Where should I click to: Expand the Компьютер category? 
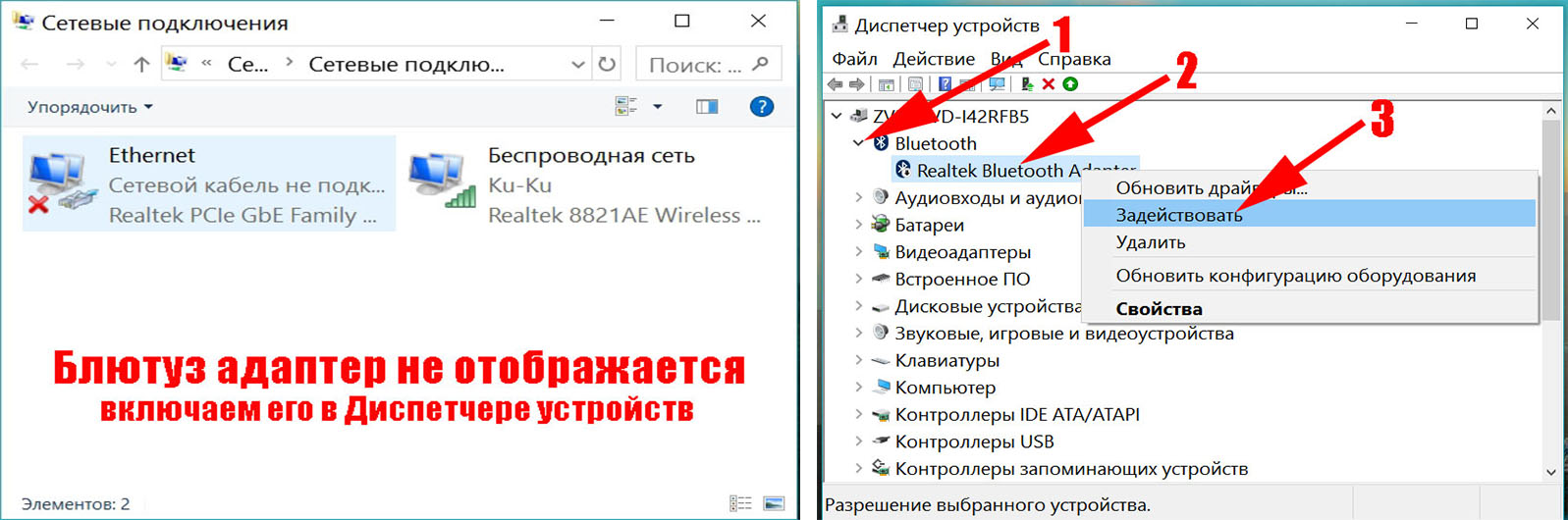click(x=859, y=388)
